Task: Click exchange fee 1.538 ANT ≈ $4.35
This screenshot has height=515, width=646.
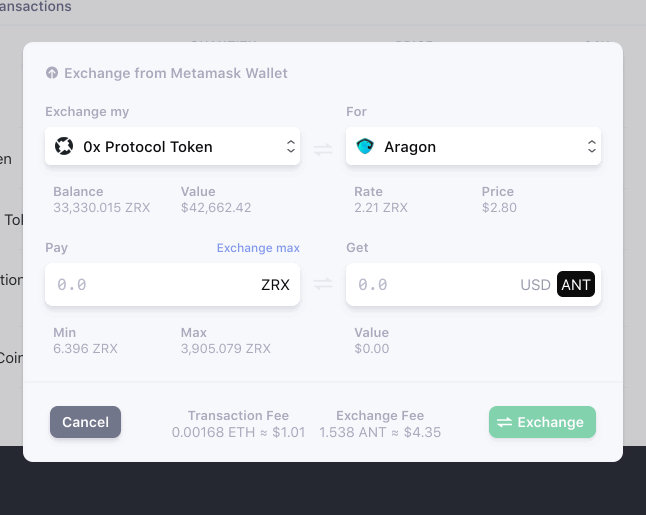Action: [380, 432]
